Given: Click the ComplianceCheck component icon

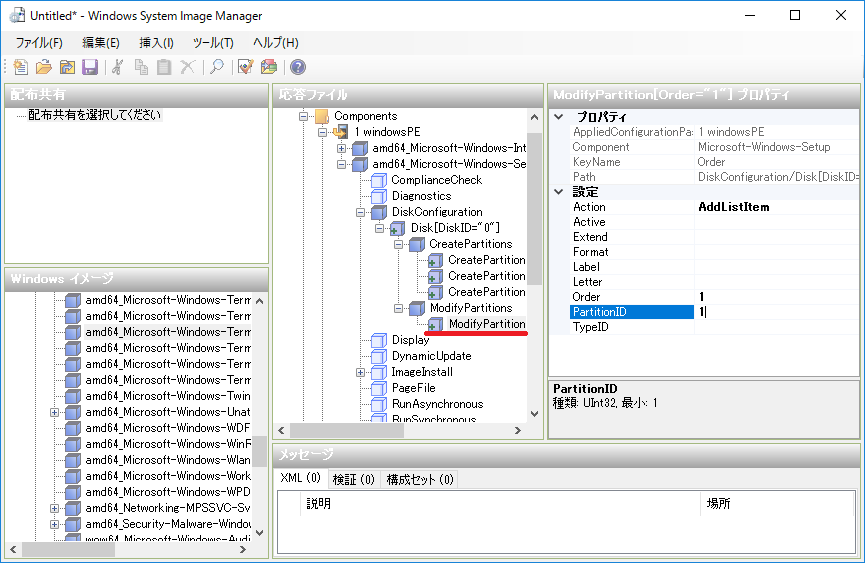Looking at the screenshot, I should click(x=379, y=180).
